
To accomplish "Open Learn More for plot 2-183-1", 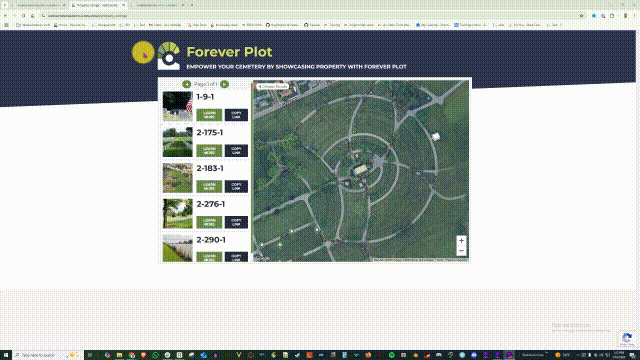I will pos(209,187).
